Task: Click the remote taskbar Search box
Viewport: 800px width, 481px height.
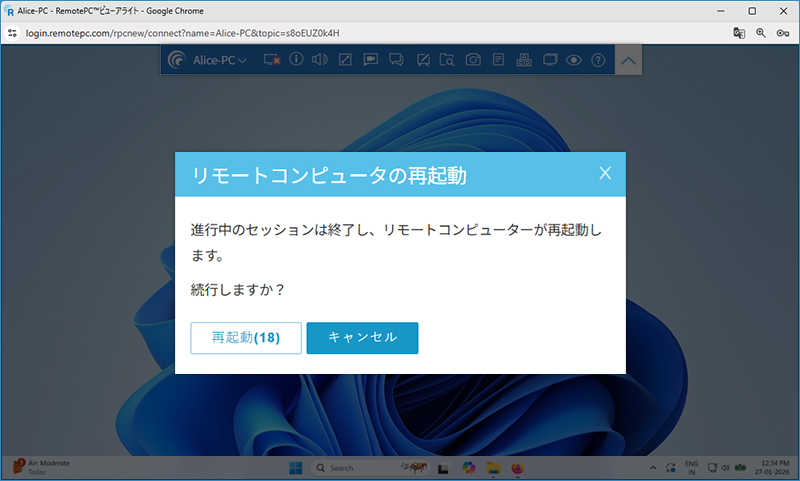Action: tap(370, 468)
